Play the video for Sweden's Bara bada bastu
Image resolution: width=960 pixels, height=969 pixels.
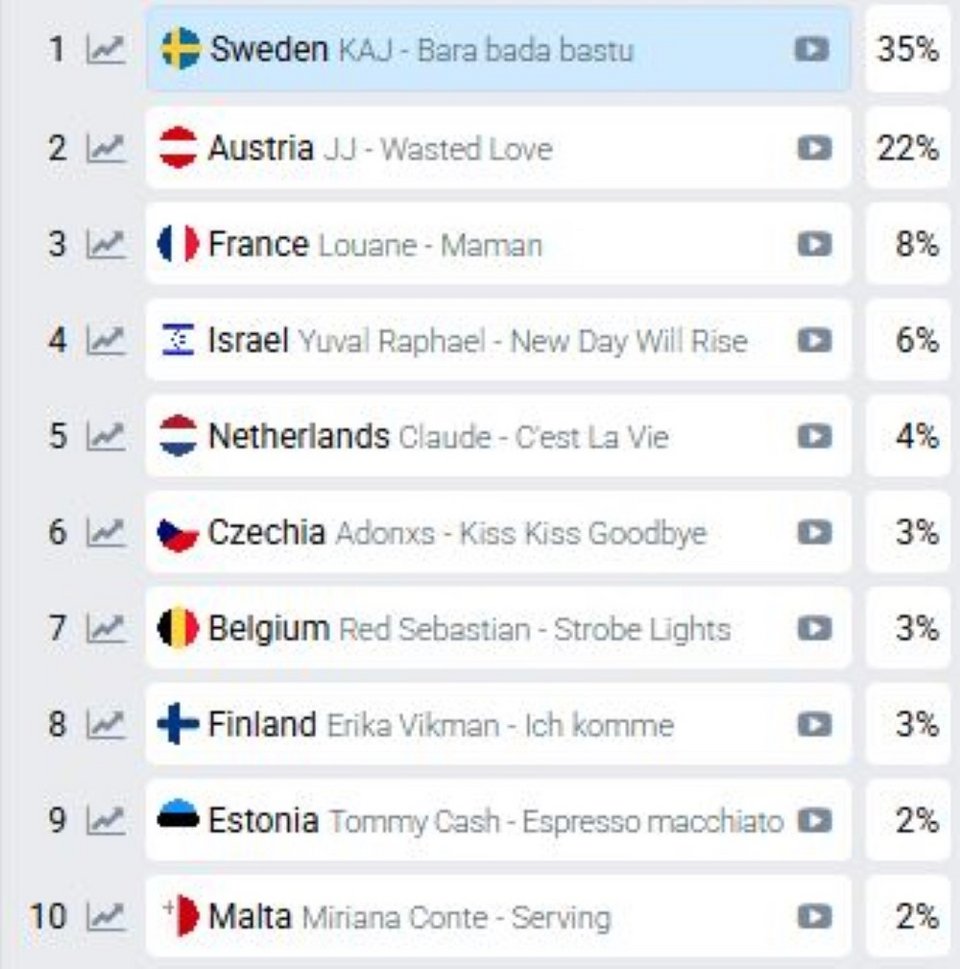point(811,49)
